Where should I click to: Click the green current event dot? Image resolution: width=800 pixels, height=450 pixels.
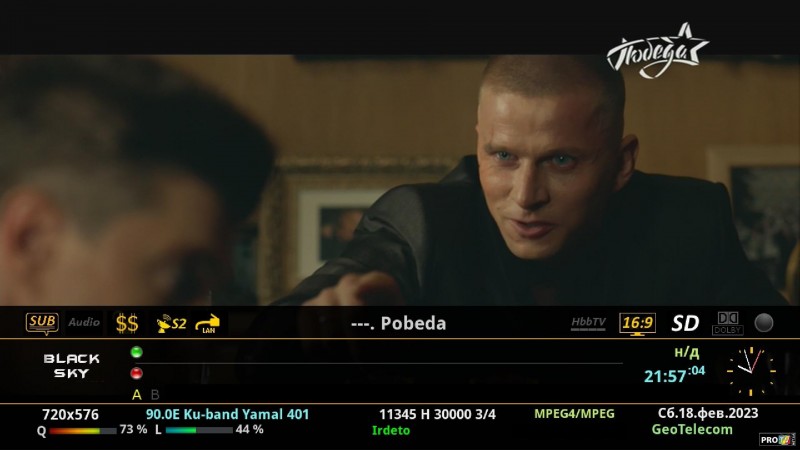point(136,352)
